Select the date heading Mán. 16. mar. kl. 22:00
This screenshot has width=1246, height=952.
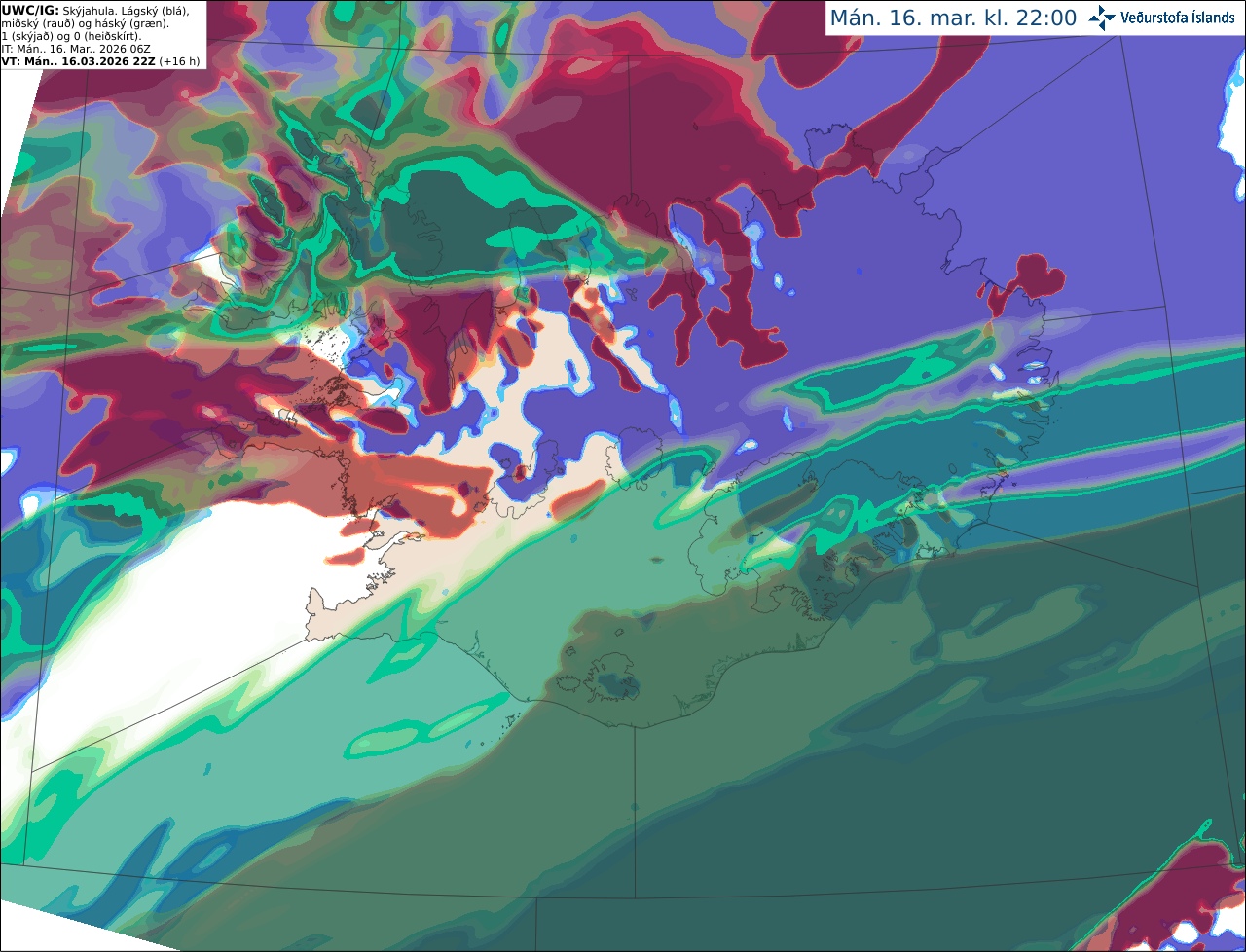click(x=953, y=18)
